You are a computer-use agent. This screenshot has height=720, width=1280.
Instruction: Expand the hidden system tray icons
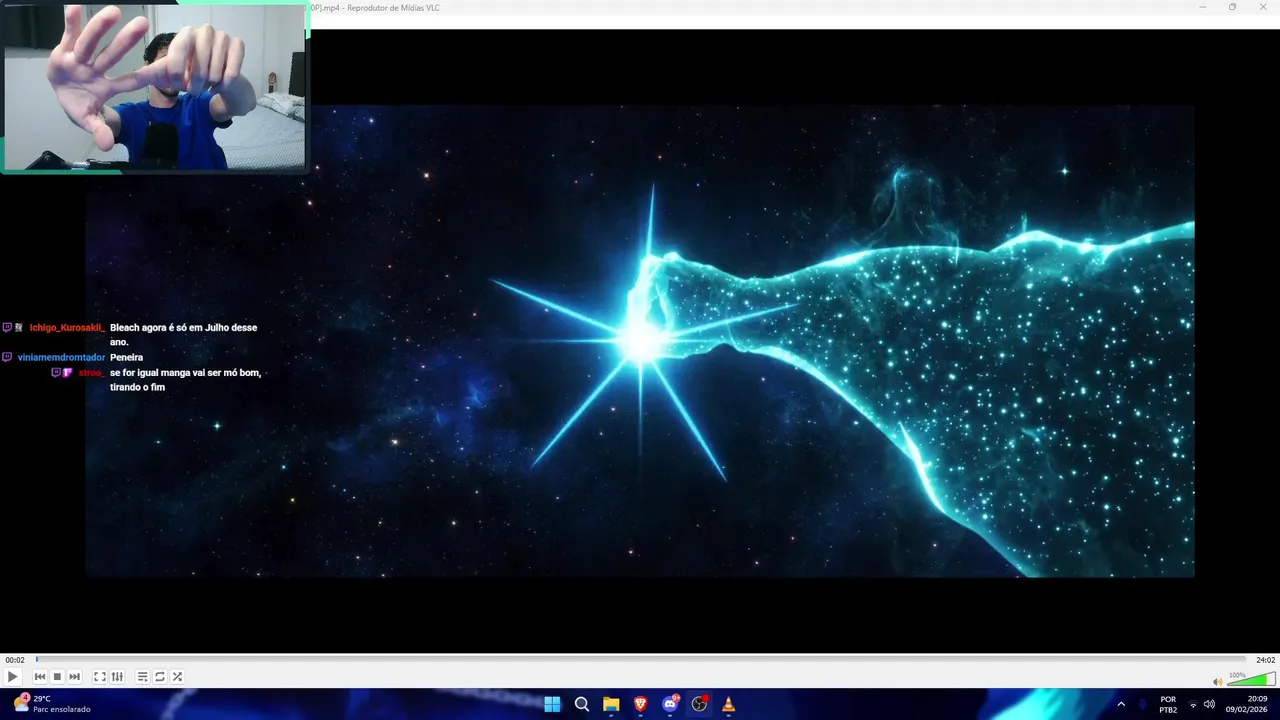pyautogui.click(x=1121, y=704)
